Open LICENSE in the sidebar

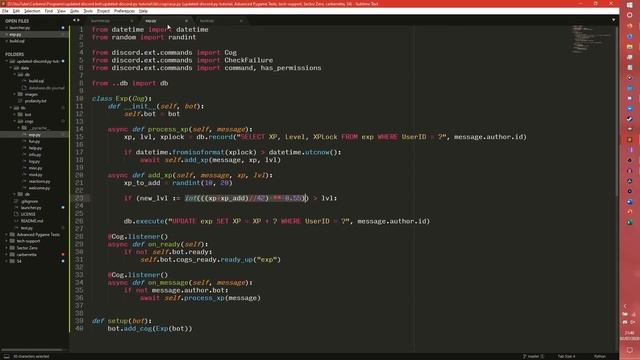tap(28, 214)
